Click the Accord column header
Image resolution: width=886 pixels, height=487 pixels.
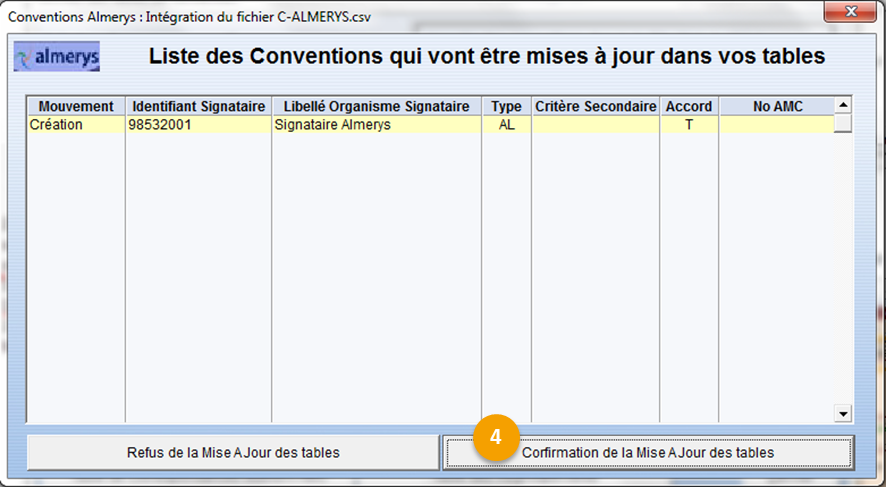point(689,106)
